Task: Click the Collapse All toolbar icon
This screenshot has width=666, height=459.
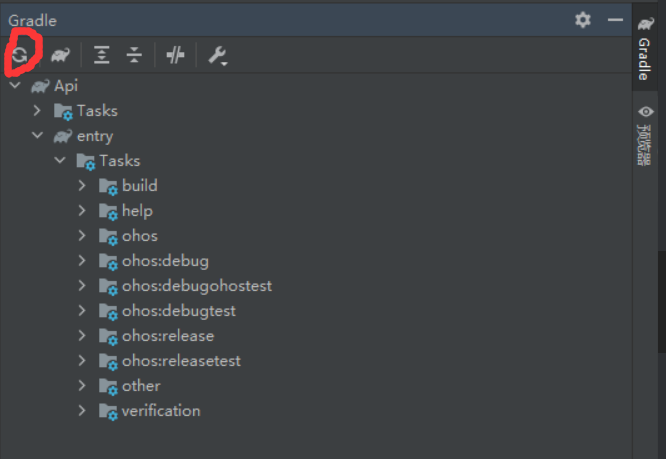Action: (x=134, y=56)
